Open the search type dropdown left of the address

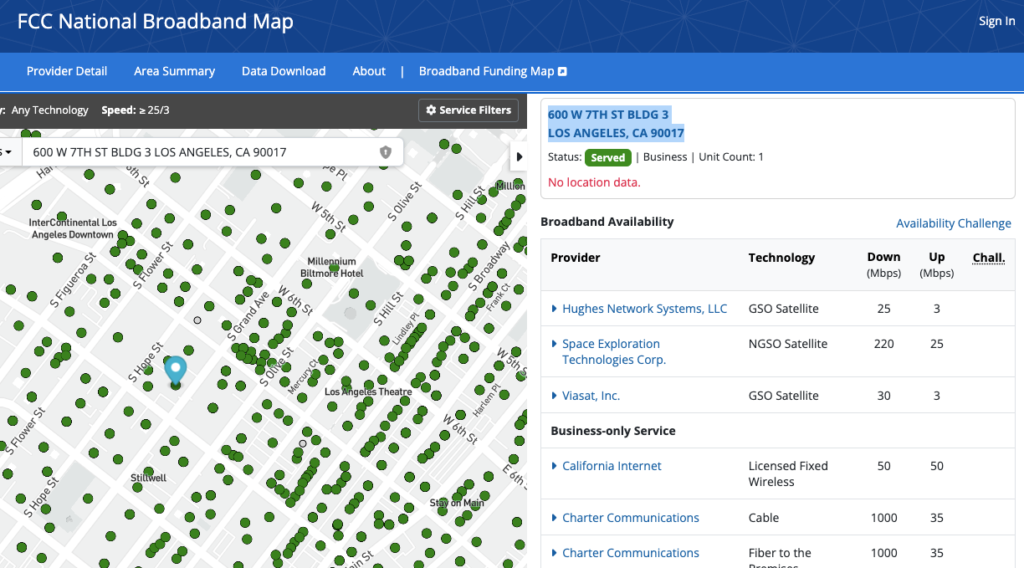[7, 152]
